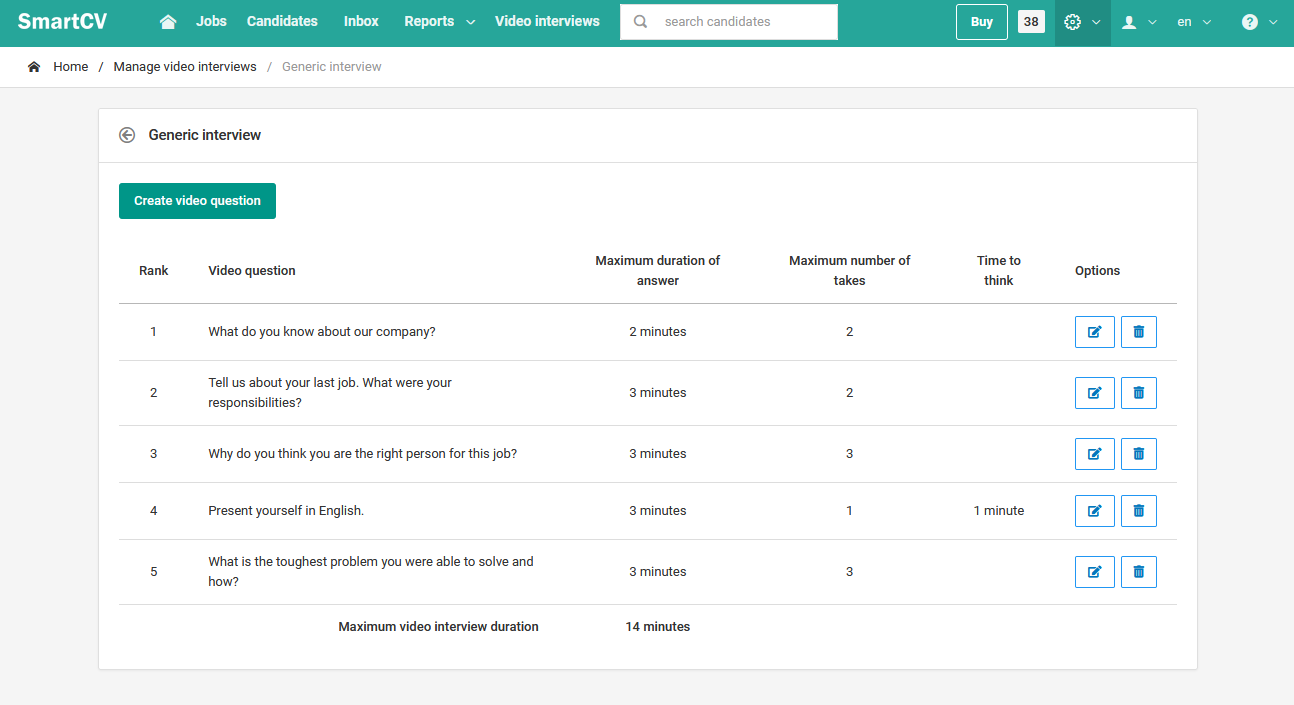This screenshot has width=1294, height=705.
Task: Open the Reports menu
Action: pyautogui.click(x=439, y=22)
